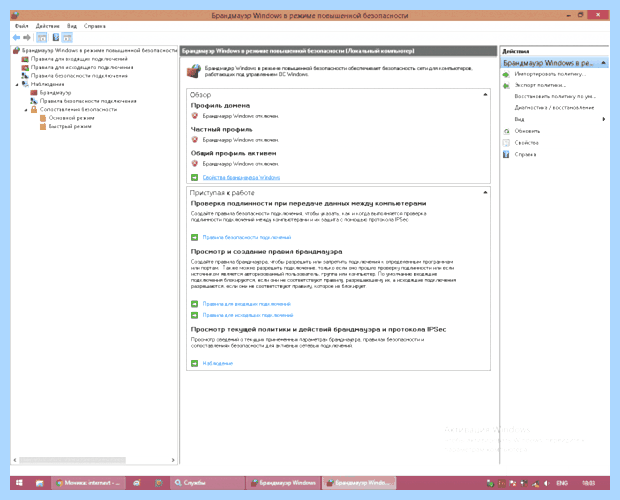The width and height of the screenshot is (620, 500).
Task: Open the Справка menu in menu bar
Action: [x=95, y=26]
